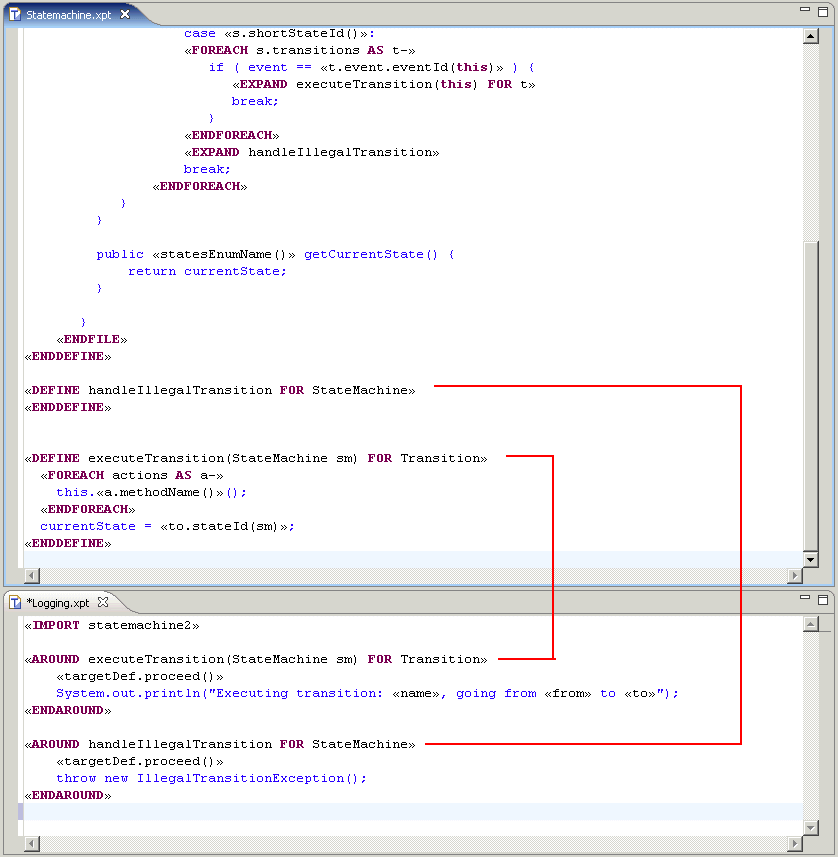Click currentState = «to.stateId(sm)» line
838x857 pixels.
(167, 526)
